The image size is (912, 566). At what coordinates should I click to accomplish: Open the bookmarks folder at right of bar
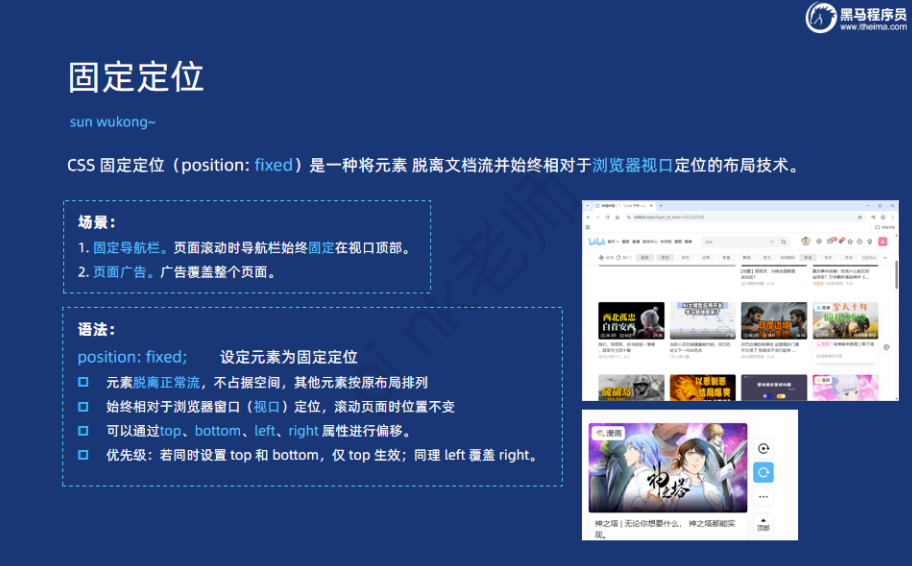pyautogui.click(x=885, y=227)
